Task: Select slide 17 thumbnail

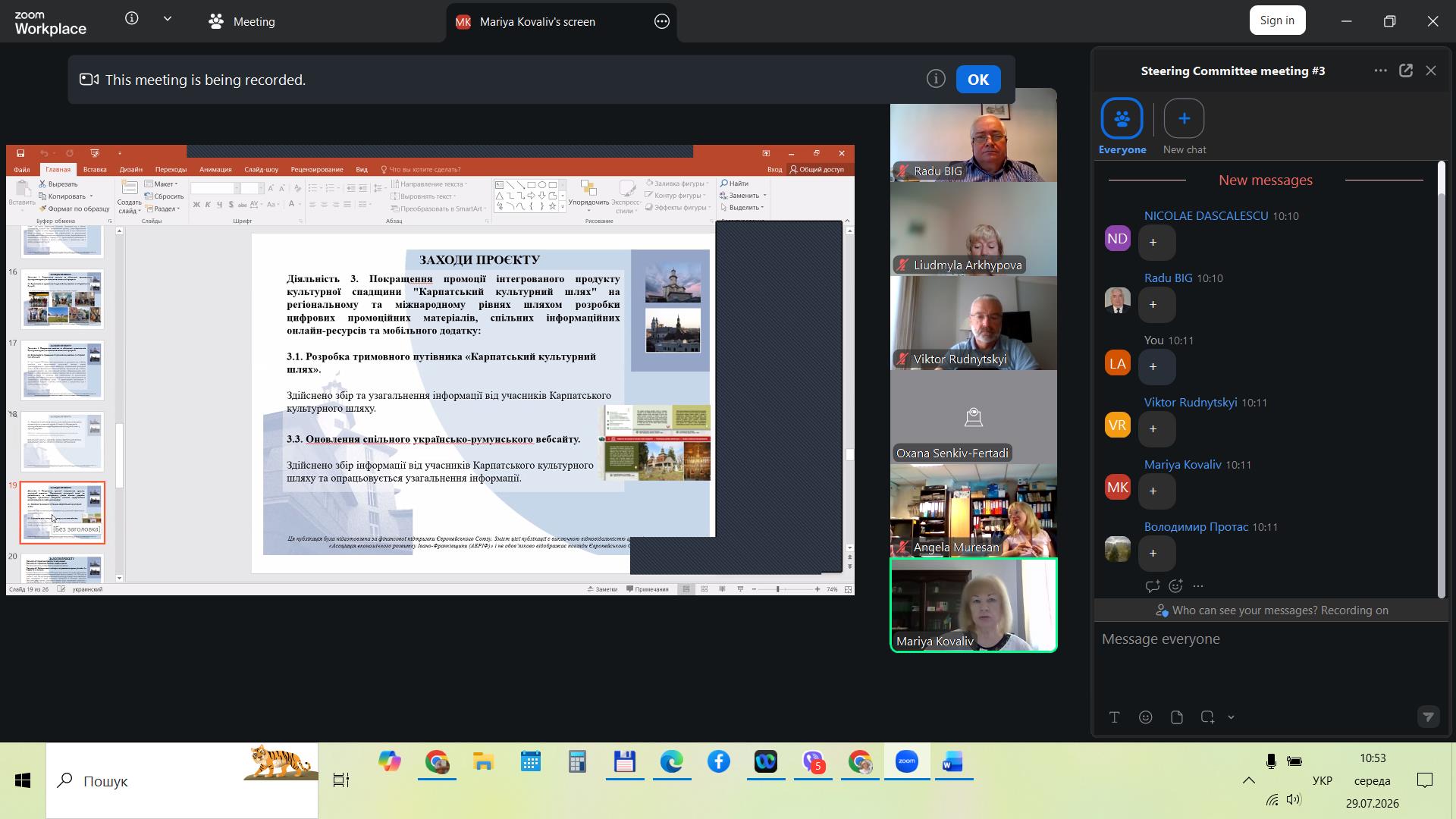Action: click(x=62, y=370)
